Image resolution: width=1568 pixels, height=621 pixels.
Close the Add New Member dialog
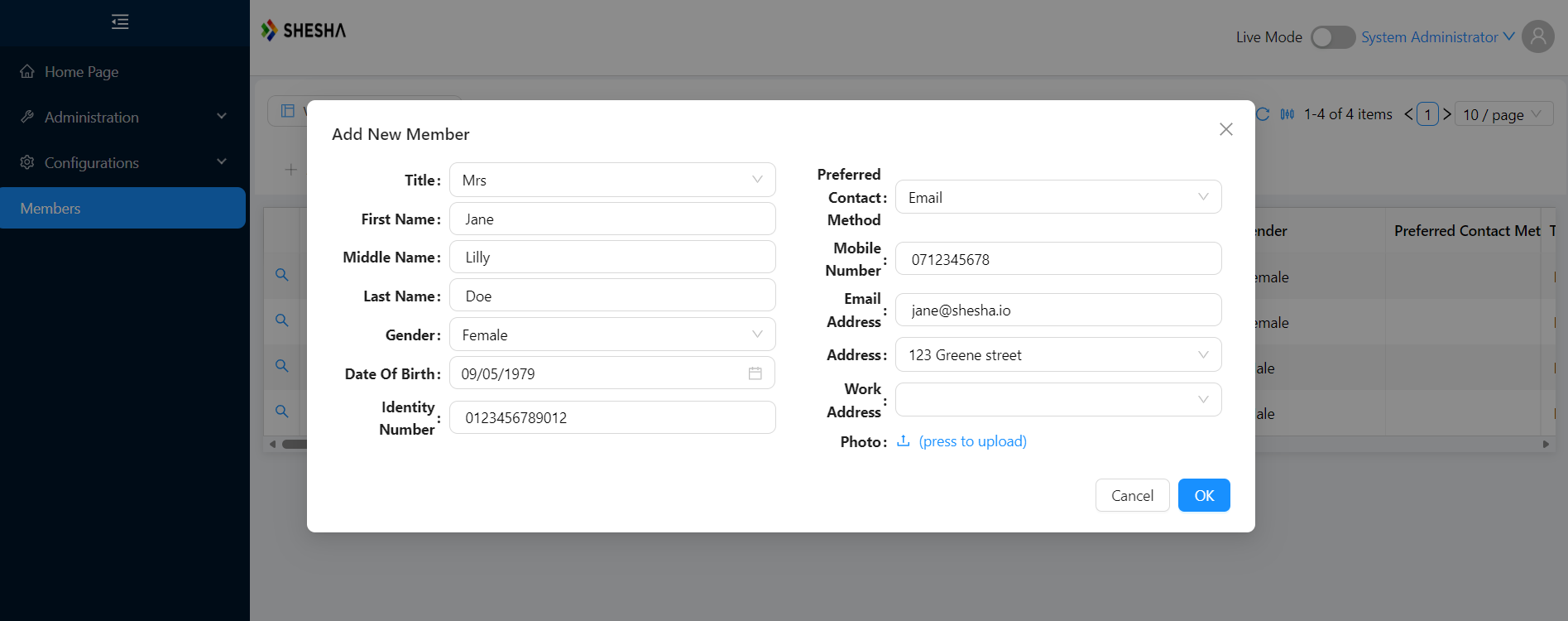pyautogui.click(x=1226, y=129)
